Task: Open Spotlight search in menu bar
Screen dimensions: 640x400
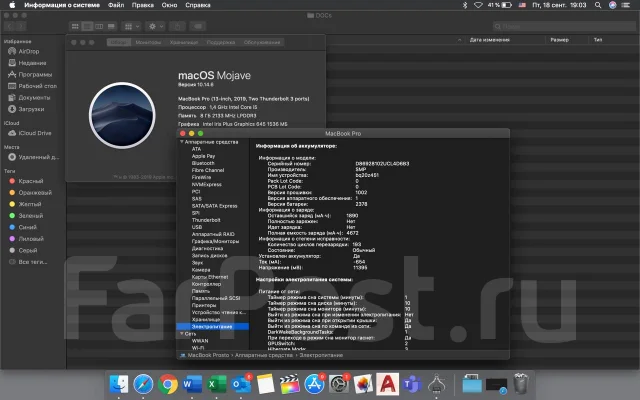Action: [598, 5]
